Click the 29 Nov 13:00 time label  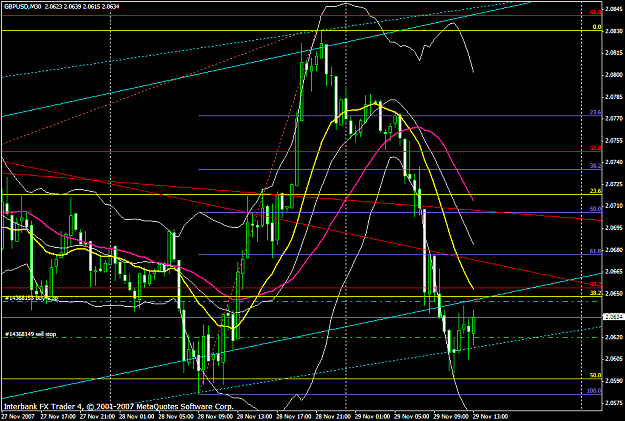tap(489, 417)
